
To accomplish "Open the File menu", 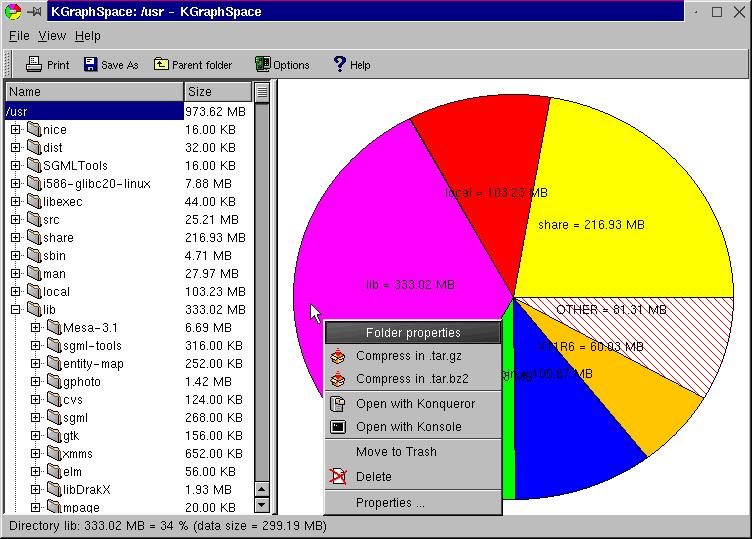I will click(19, 36).
